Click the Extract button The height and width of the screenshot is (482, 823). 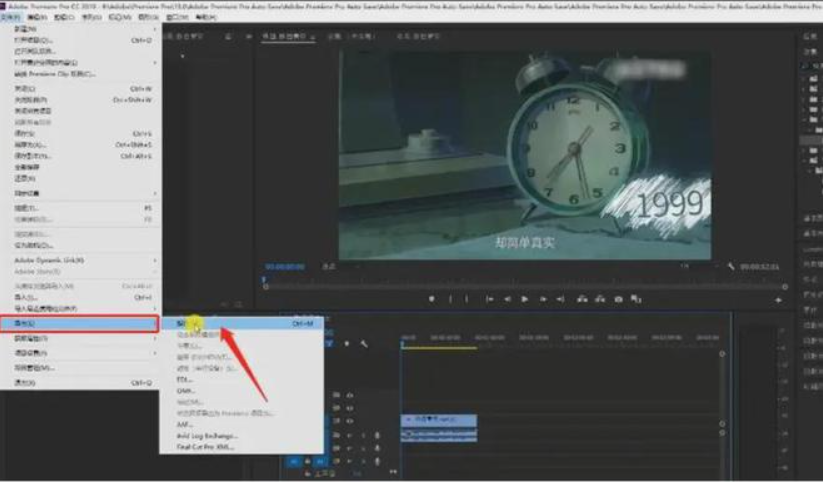tap(600, 299)
